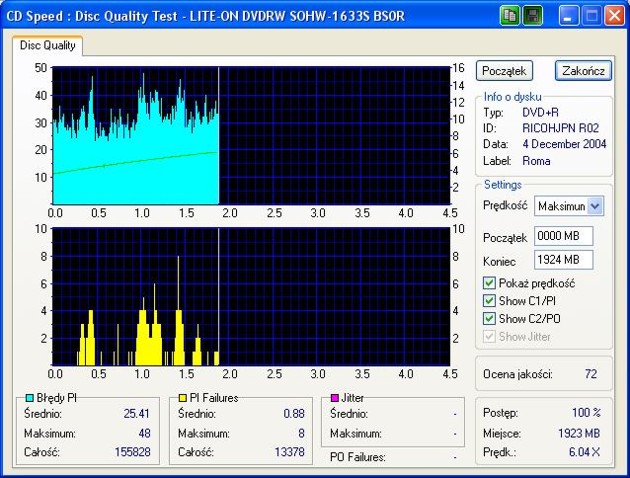Viewport: 630px width, 478px height.
Task: Click the Settings group heading
Action: click(503, 185)
